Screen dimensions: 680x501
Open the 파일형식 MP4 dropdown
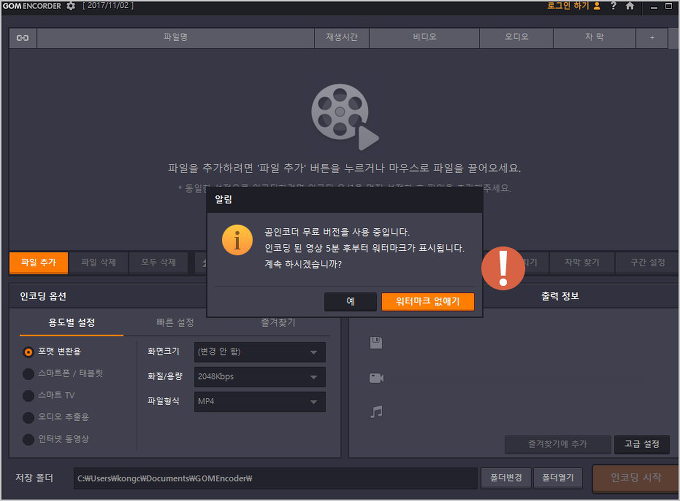pyautogui.click(x=259, y=402)
